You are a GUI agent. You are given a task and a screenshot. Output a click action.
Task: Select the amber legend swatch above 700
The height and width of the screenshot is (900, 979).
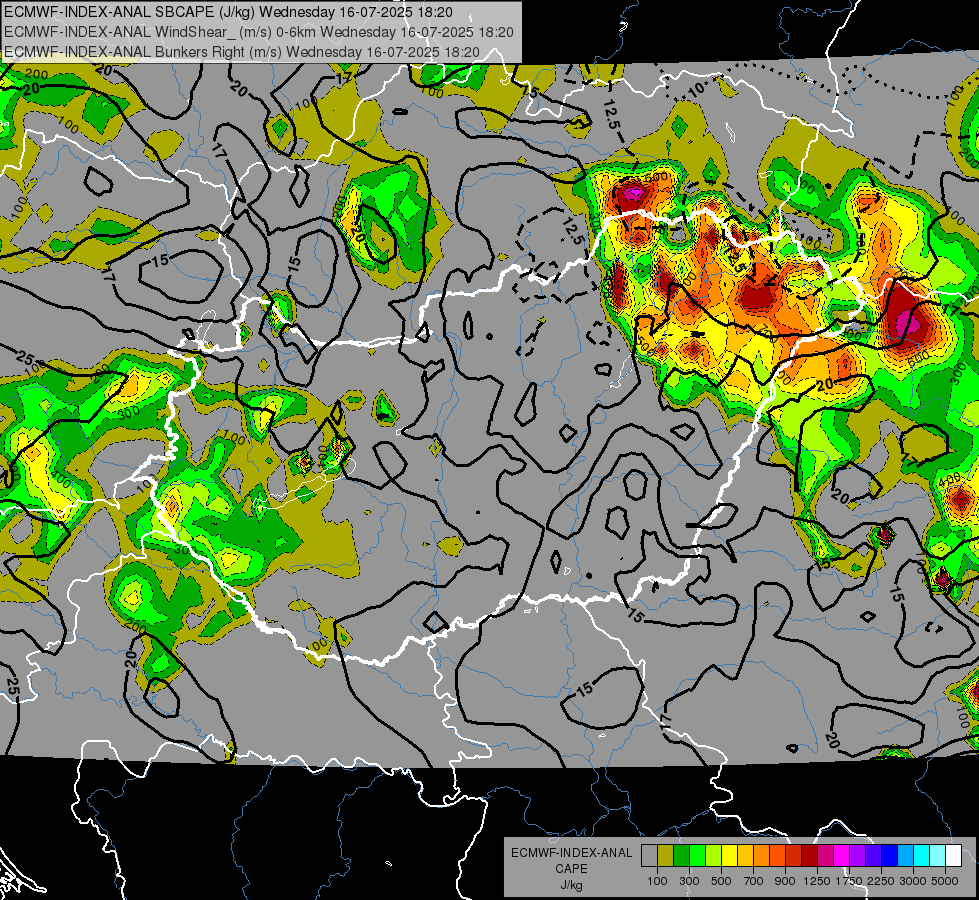coord(745,855)
